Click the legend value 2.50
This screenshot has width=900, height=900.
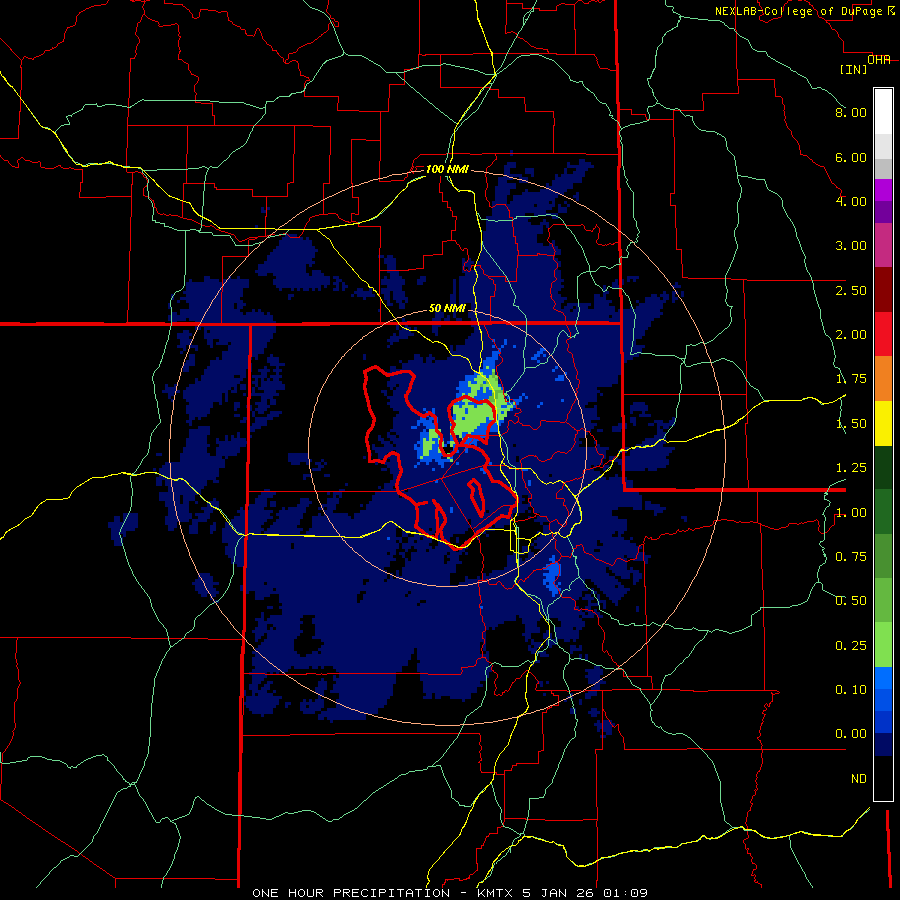[851, 290]
